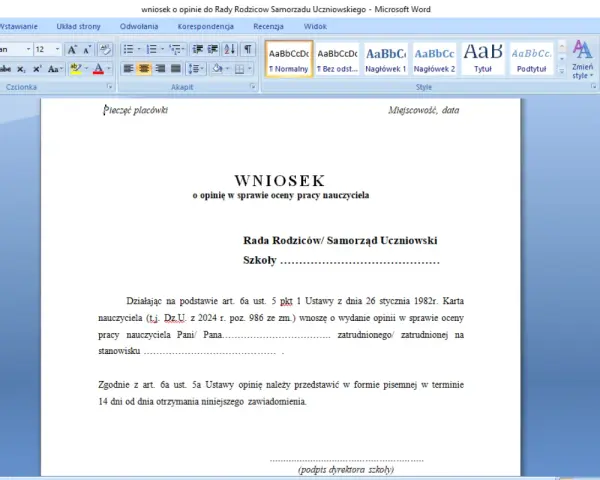Click the '(podpis dyrektora szkoły)' text

(x=346, y=470)
